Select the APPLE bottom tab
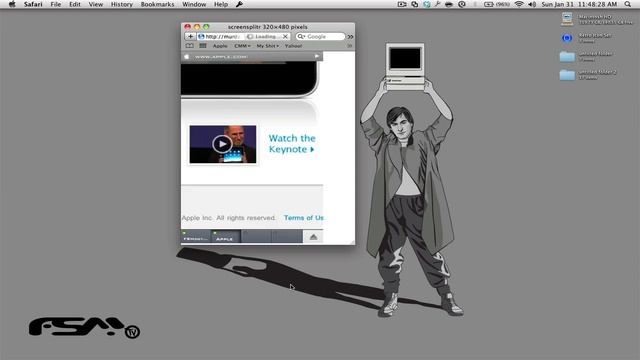Screen dimensions: 640x360 (225, 236)
